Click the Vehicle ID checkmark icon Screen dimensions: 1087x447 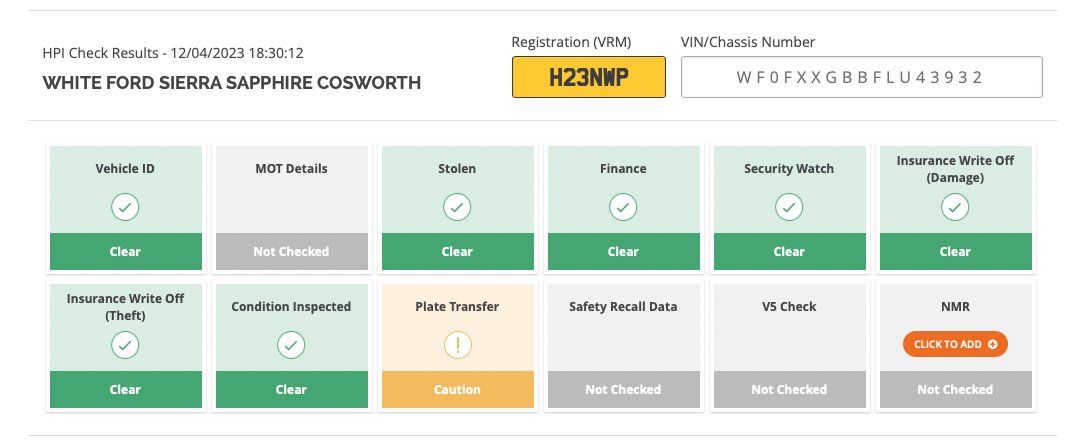click(125, 207)
